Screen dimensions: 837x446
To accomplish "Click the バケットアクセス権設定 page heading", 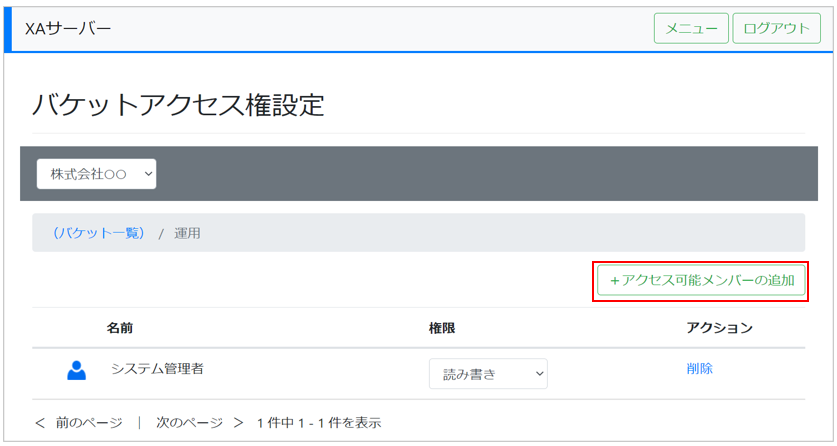I will (x=178, y=105).
